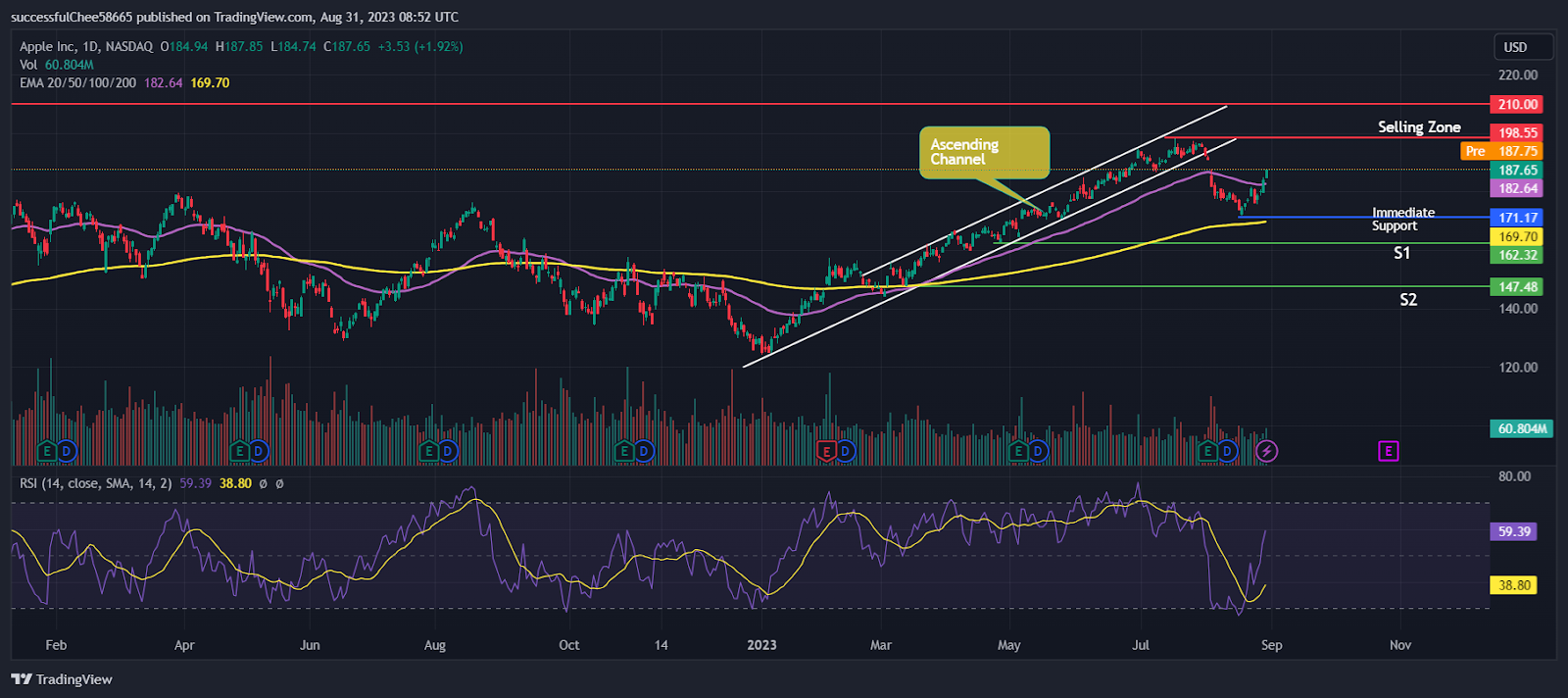This screenshot has width=1568, height=698.
Task: Click the Ascending Channel callout note
Action: click(984, 152)
